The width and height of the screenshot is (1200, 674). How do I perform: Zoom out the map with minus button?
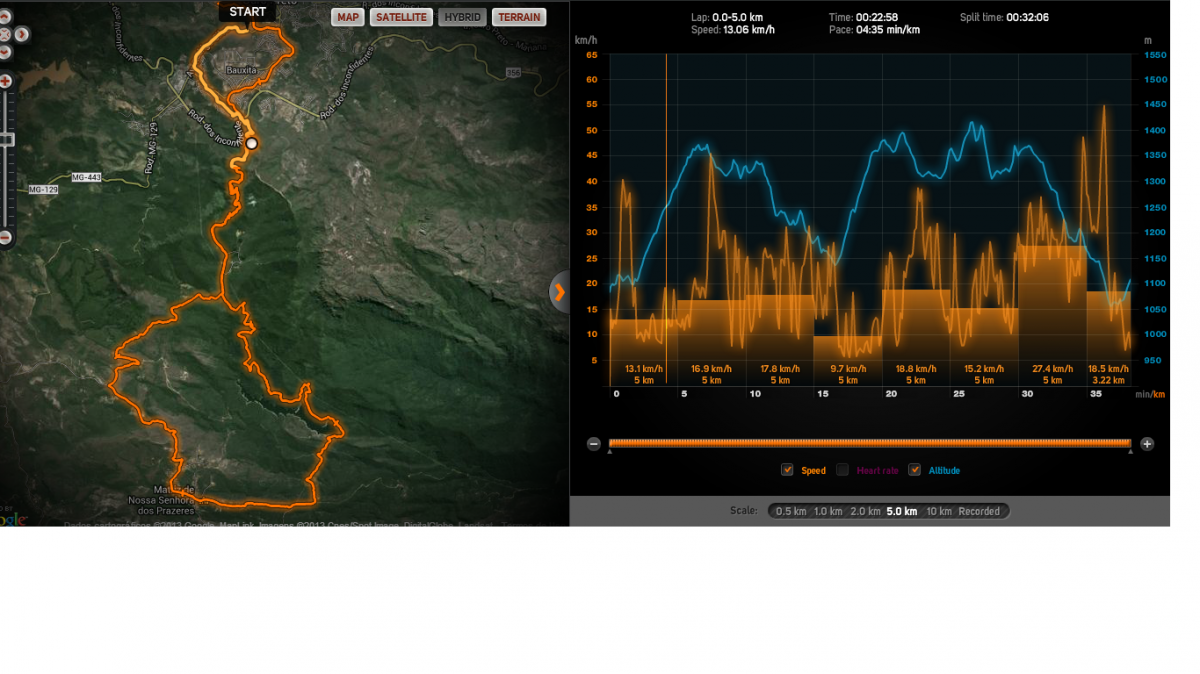[5, 238]
